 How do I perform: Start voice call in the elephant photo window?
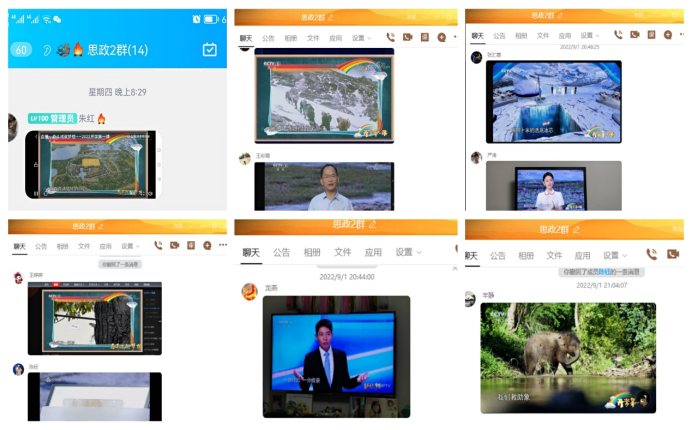(651, 255)
